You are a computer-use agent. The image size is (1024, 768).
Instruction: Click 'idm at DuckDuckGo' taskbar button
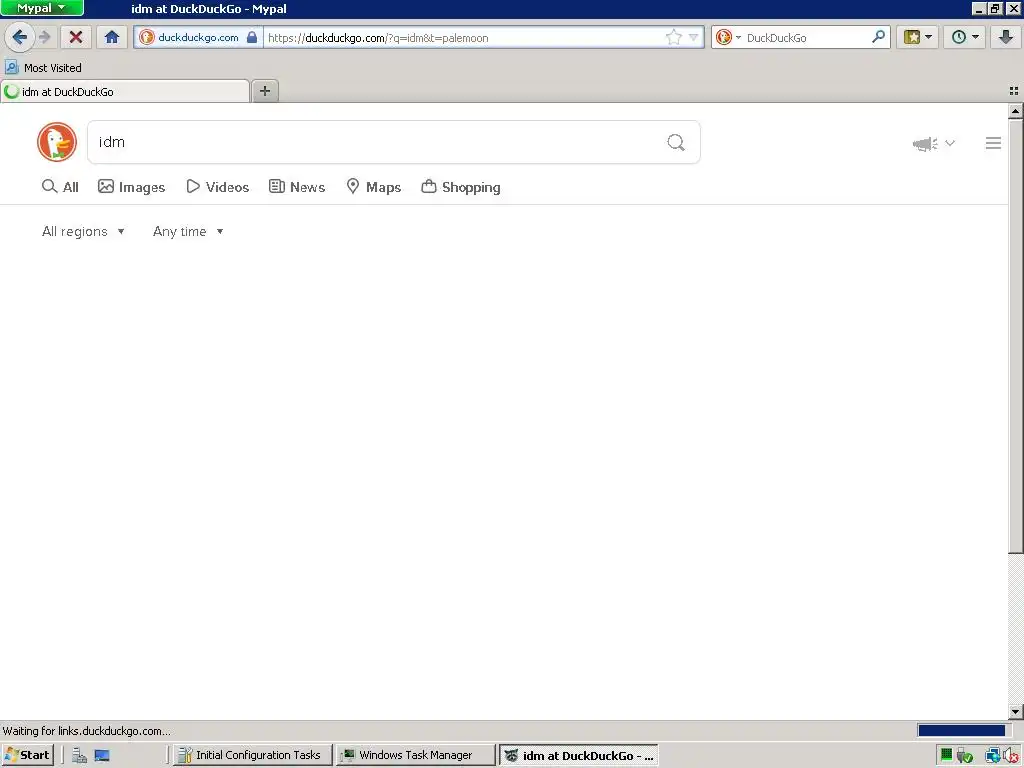[579, 756]
